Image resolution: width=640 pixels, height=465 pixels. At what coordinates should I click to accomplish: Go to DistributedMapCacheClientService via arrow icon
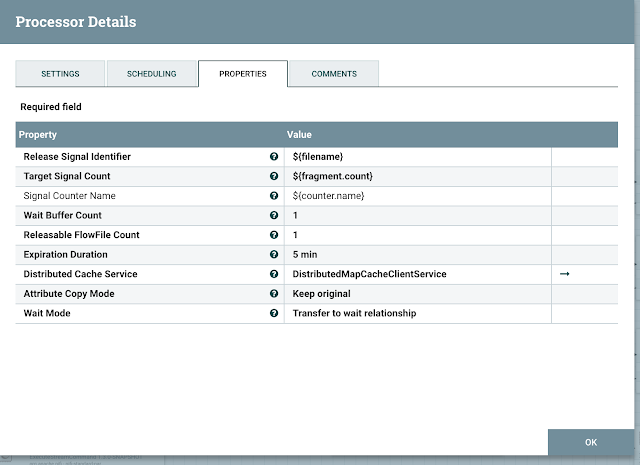point(564,274)
